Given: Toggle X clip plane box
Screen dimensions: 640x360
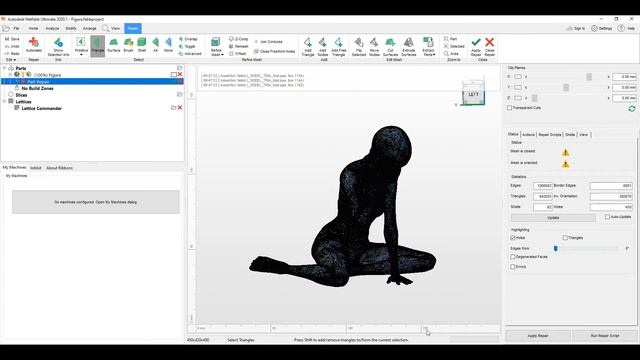Looking at the screenshot, I should [x=518, y=77].
